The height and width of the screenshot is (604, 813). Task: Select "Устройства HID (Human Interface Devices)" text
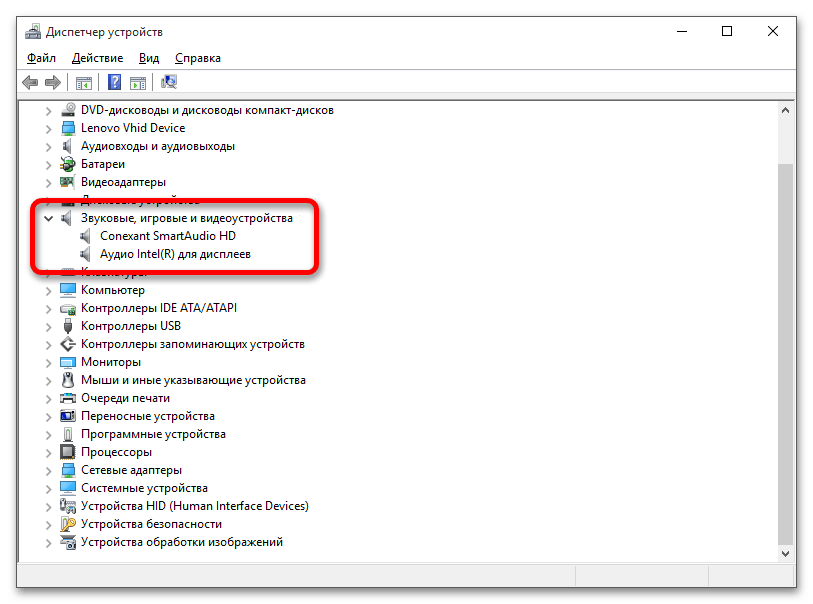(195, 506)
